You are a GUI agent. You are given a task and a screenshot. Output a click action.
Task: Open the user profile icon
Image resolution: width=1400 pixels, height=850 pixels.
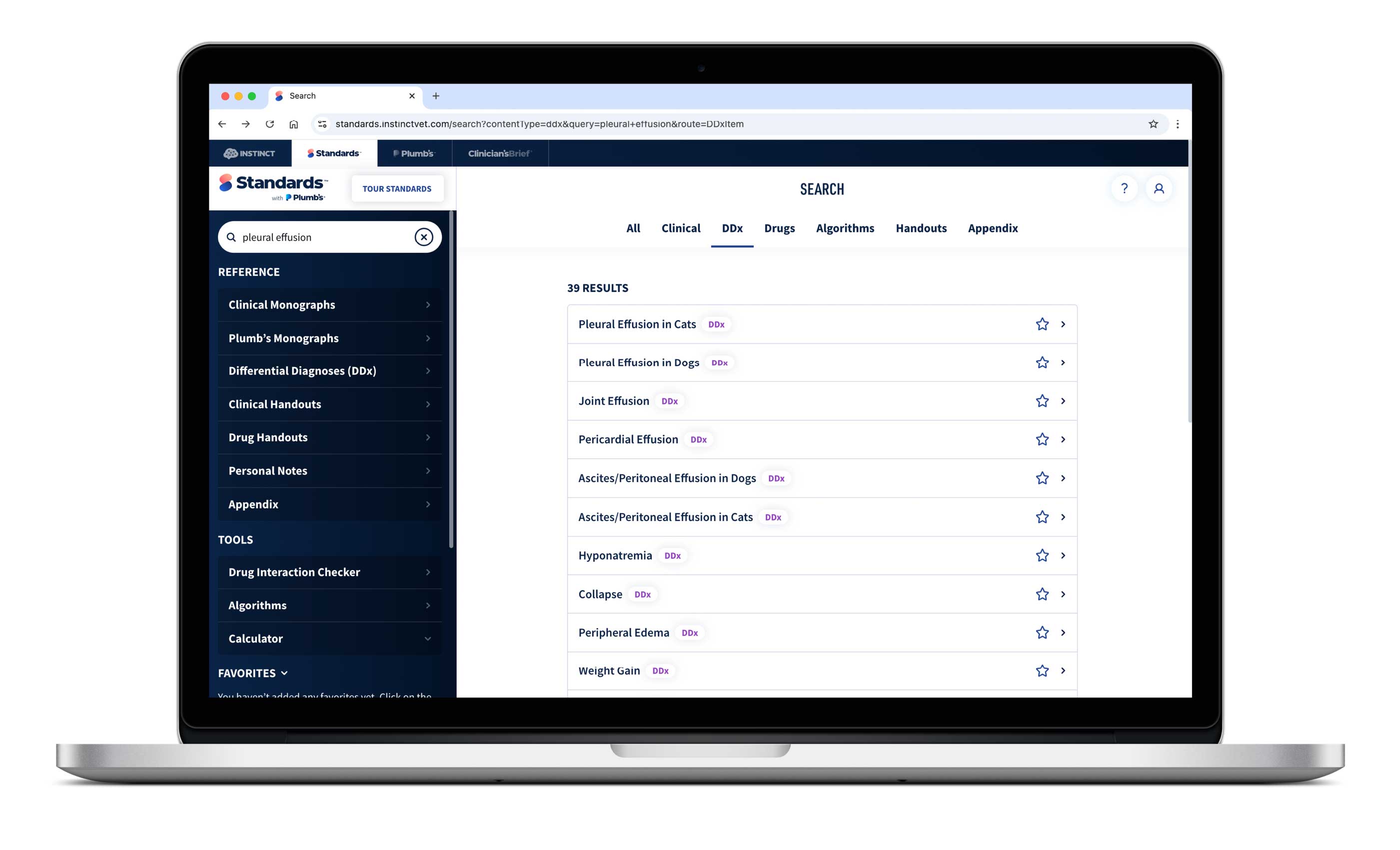(x=1159, y=188)
